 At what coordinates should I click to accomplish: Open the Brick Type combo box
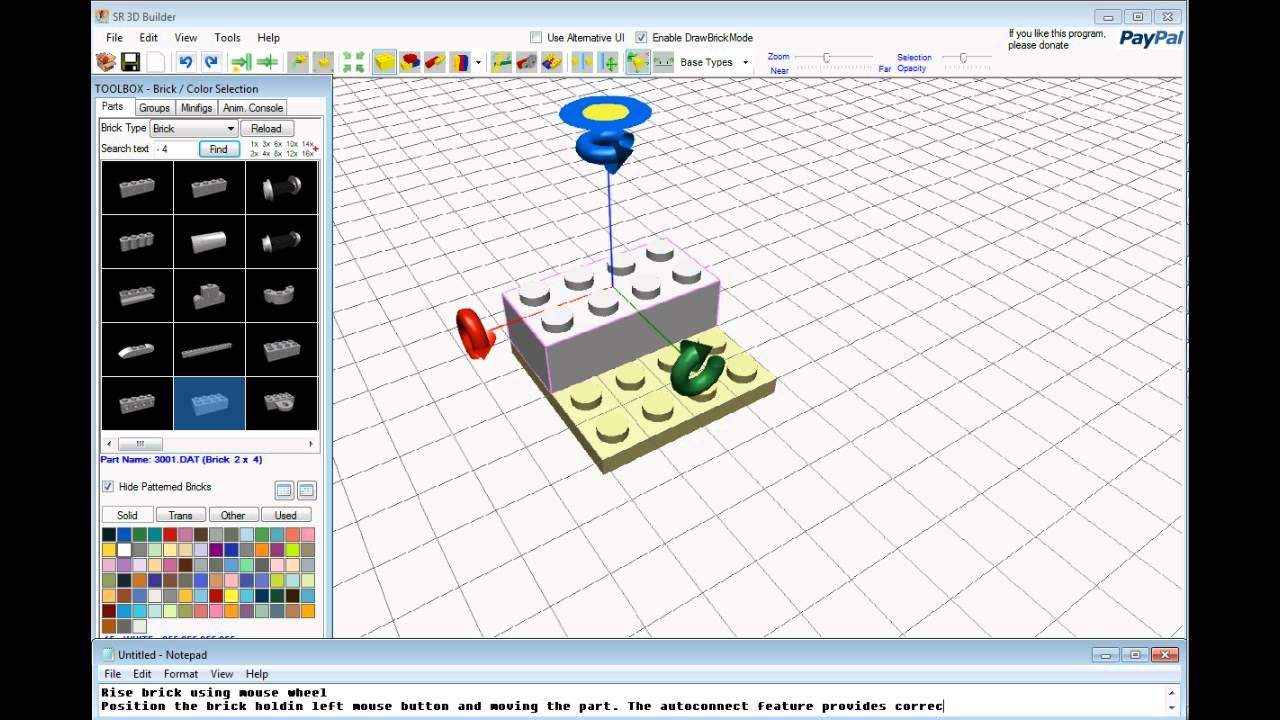tap(194, 128)
